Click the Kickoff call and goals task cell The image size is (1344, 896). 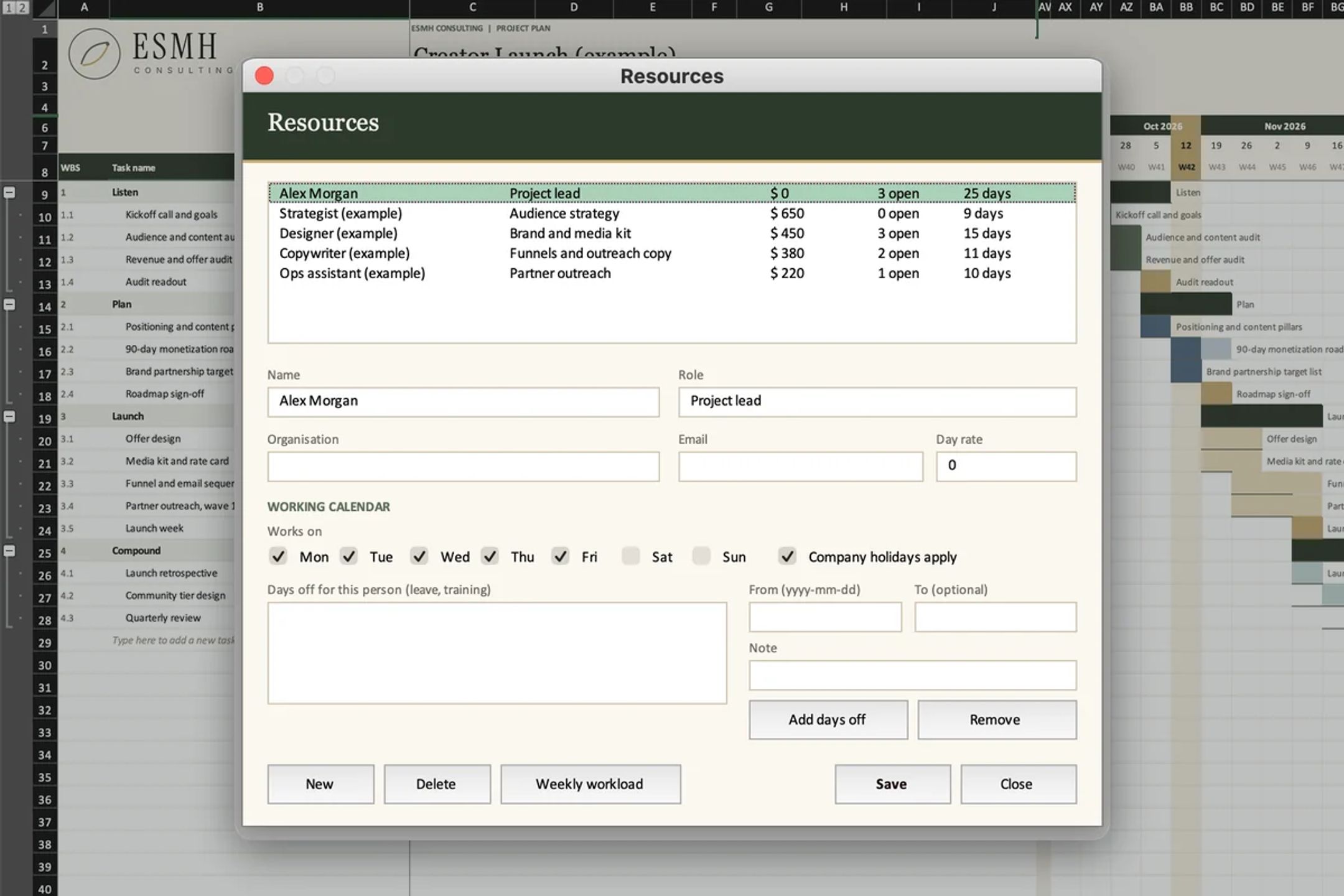172,215
